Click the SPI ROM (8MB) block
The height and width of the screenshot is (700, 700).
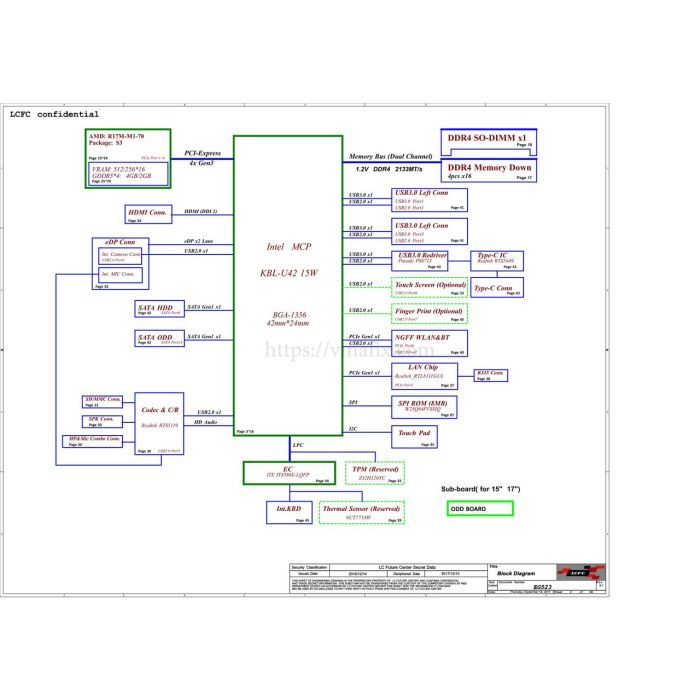click(424, 407)
